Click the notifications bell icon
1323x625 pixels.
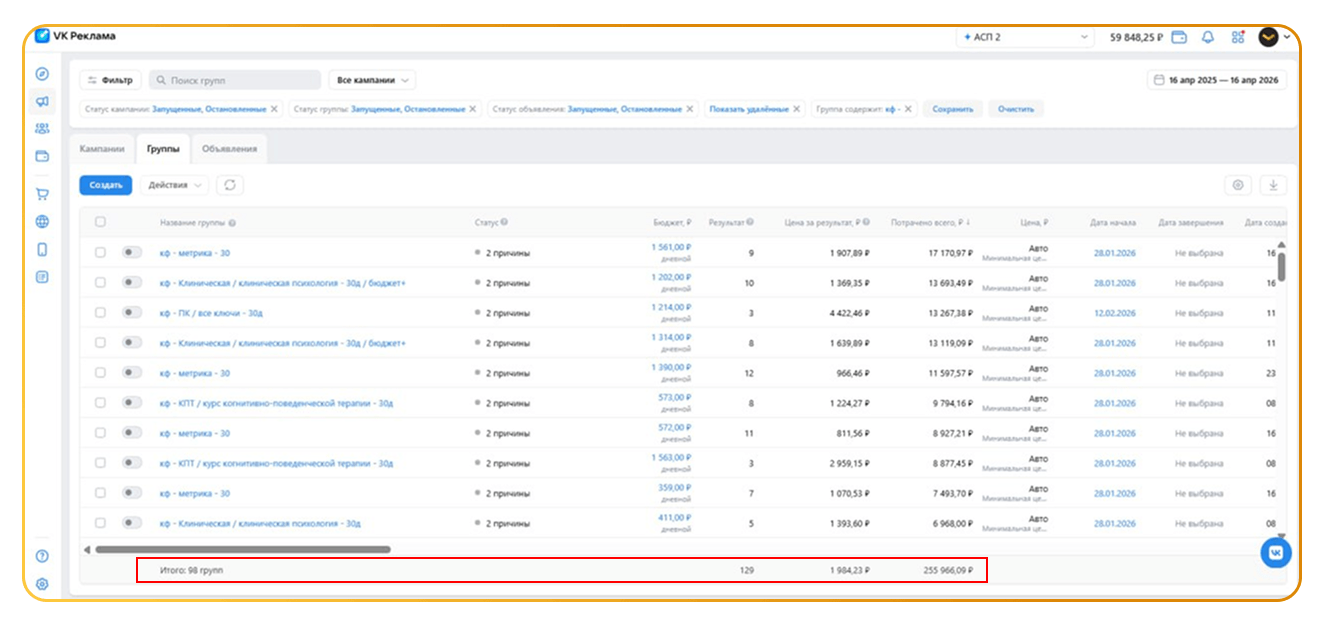(1208, 38)
